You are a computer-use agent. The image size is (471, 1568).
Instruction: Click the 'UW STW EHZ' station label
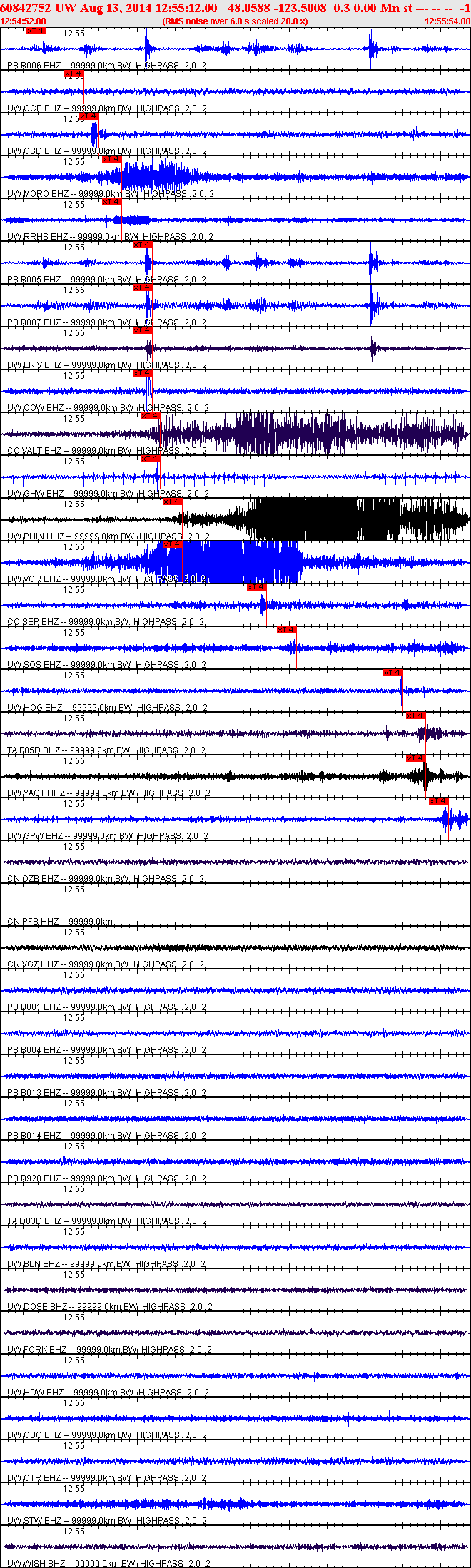point(34,1521)
